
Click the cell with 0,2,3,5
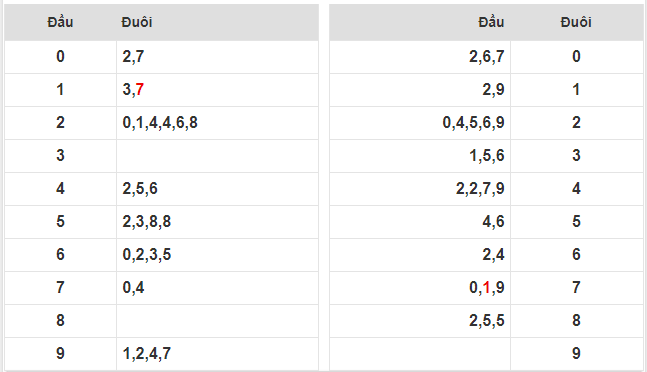point(217,255)
